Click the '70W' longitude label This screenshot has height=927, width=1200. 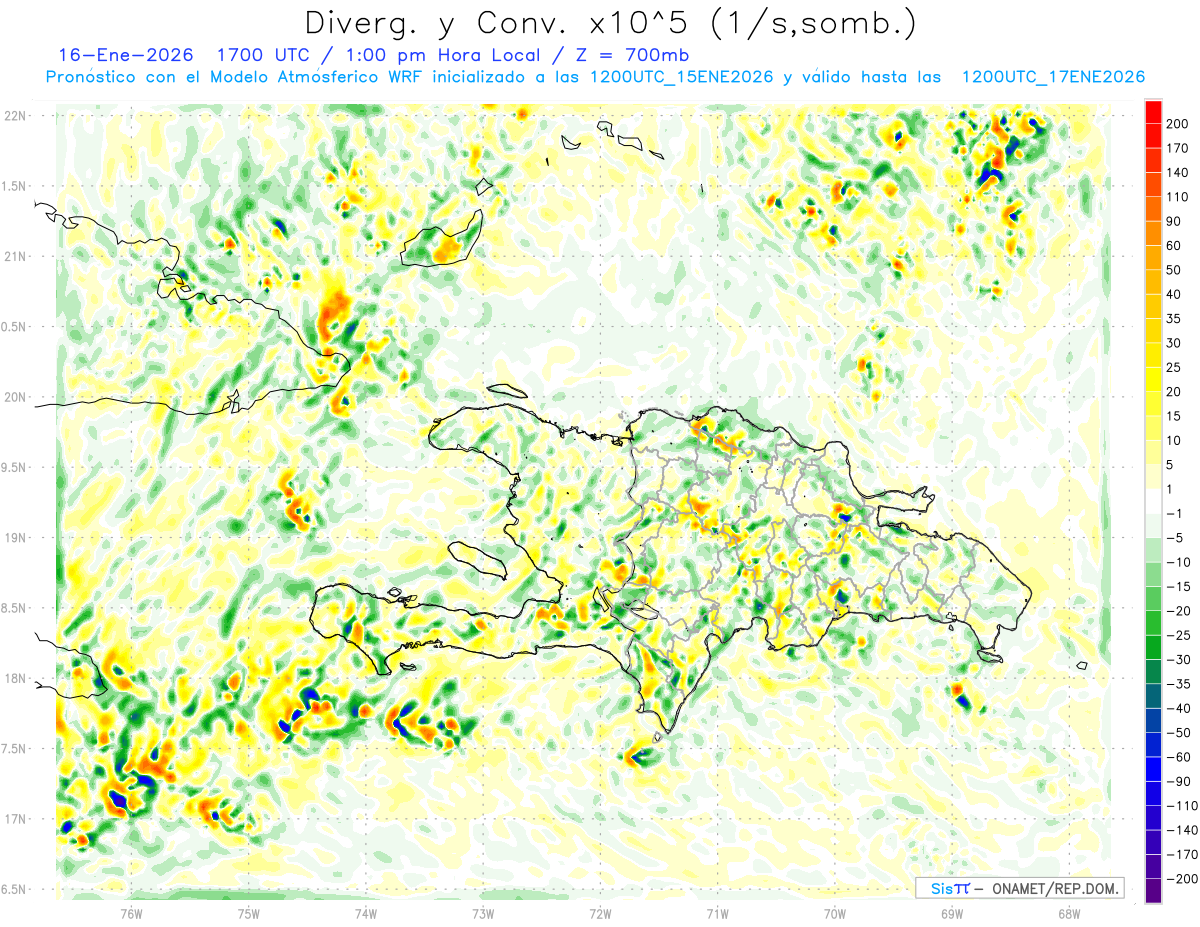click(834, 913)
